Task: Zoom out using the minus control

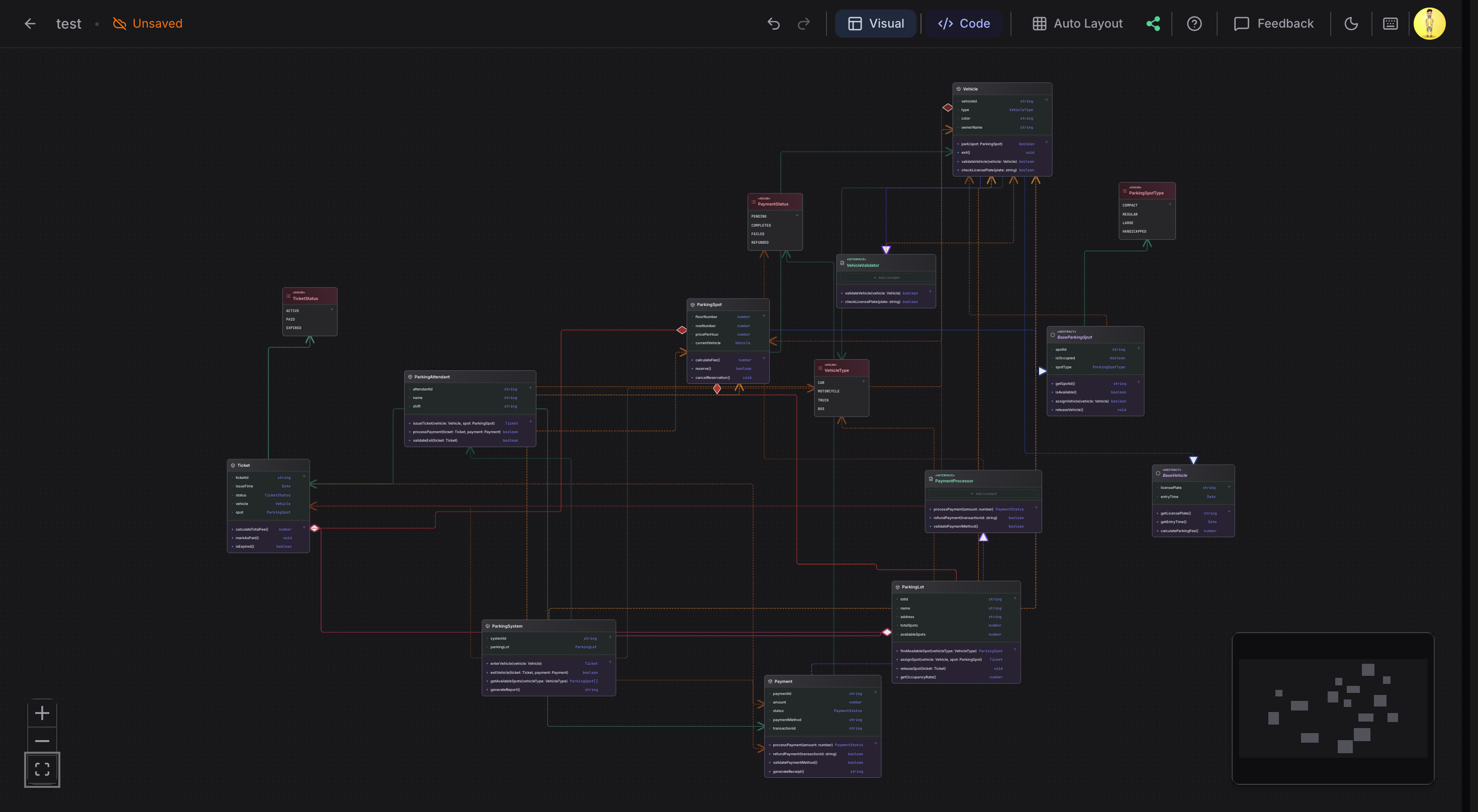Action: pyautogui.click(x=42, y=741)
